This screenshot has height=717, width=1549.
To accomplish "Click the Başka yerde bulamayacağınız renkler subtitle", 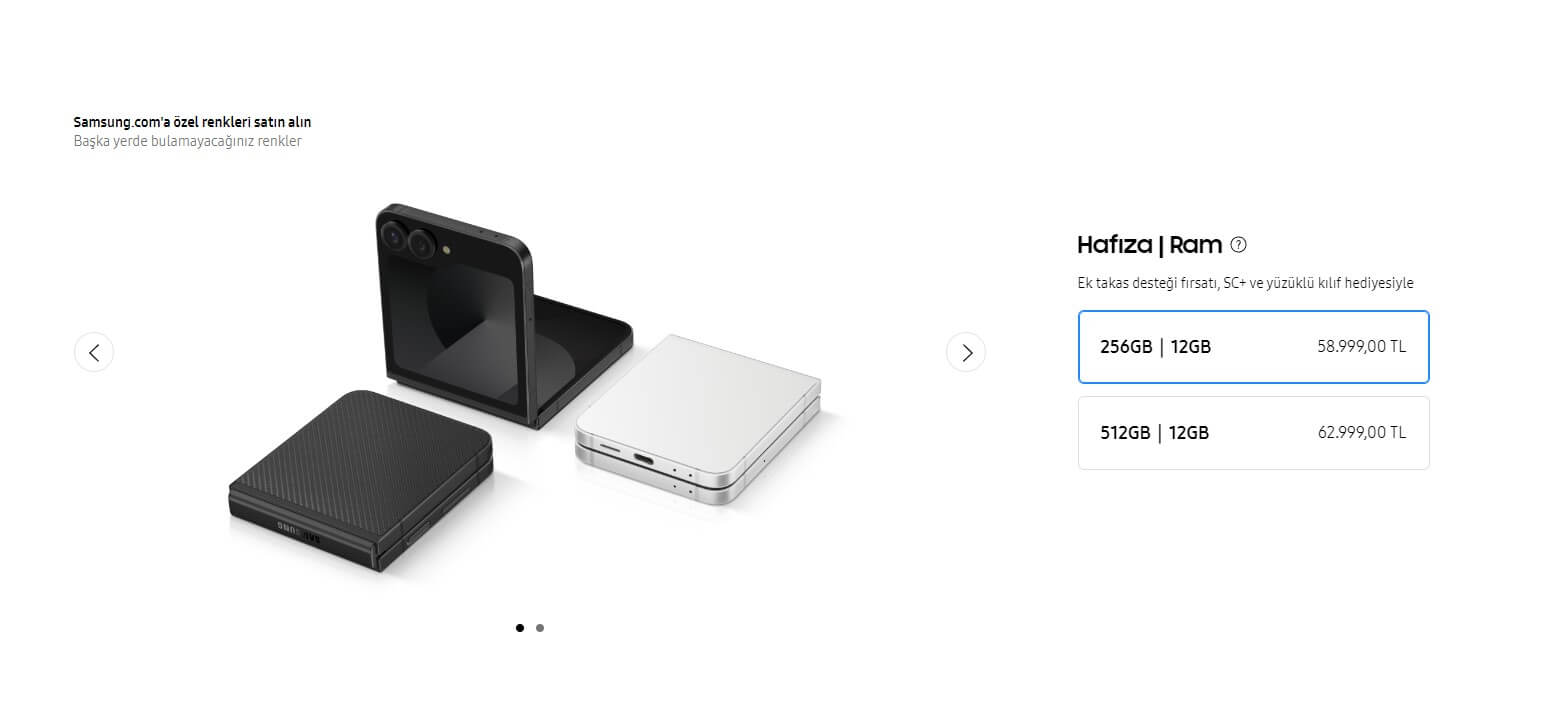I will click(187, 141).
